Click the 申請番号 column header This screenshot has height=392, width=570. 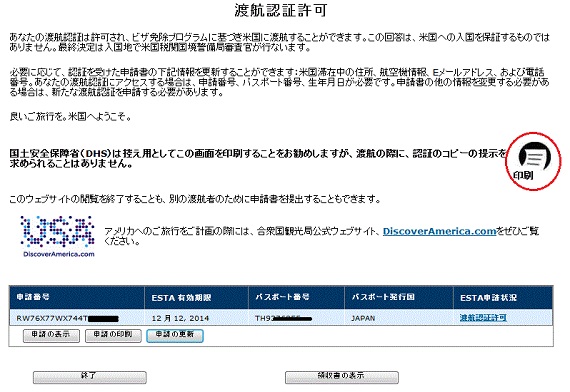click(x=77, y=297)
